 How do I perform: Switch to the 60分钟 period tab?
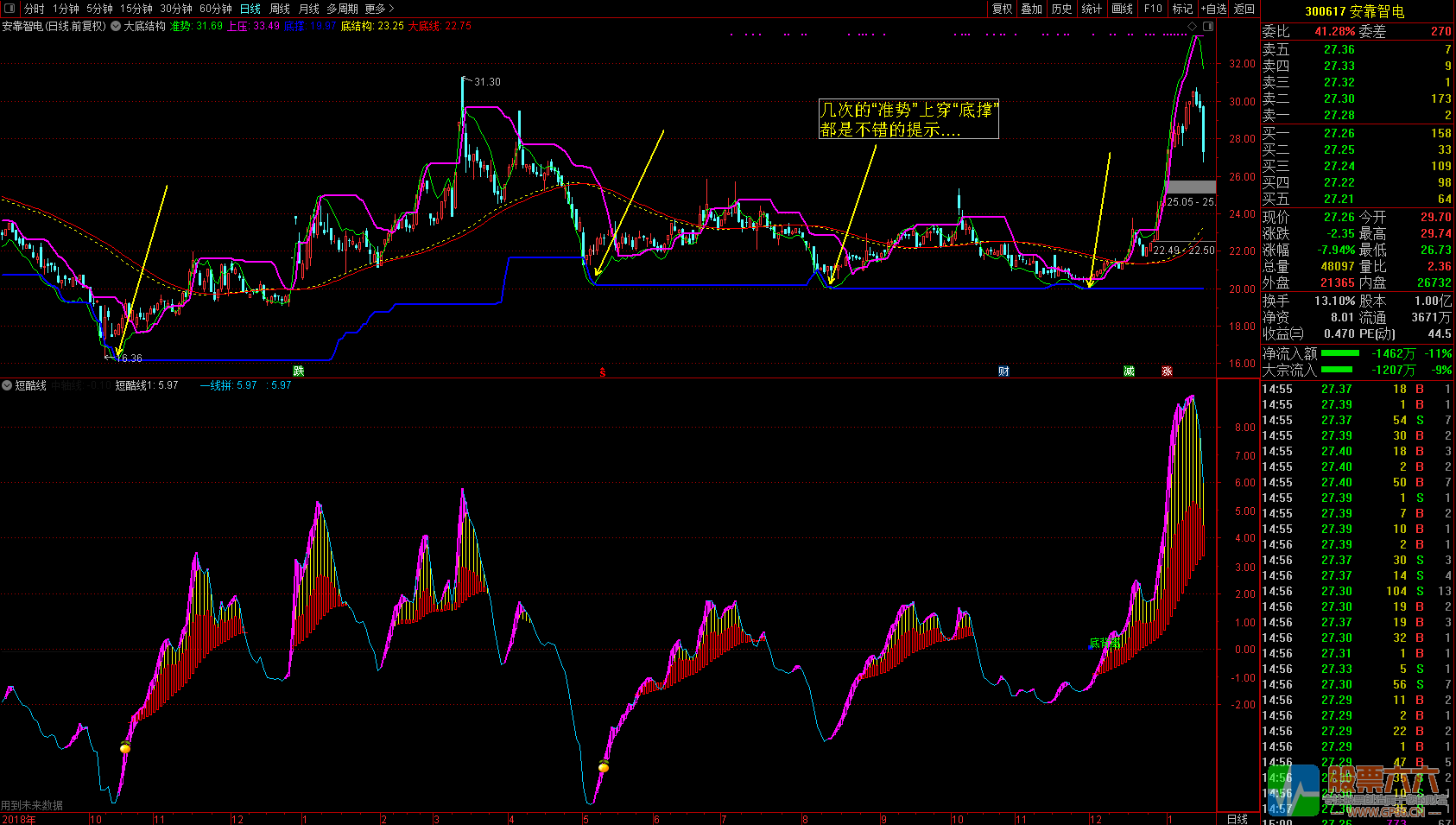coord(215,9)
